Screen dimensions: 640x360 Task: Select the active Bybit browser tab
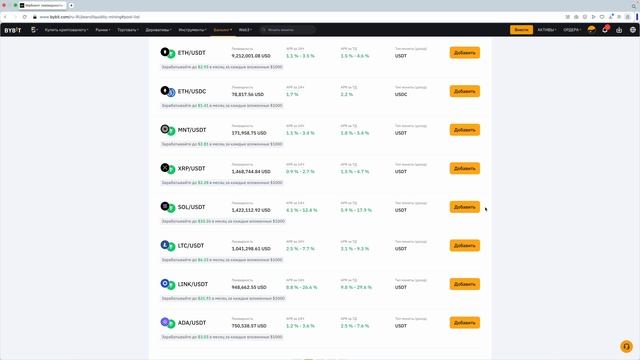[42, 5]
